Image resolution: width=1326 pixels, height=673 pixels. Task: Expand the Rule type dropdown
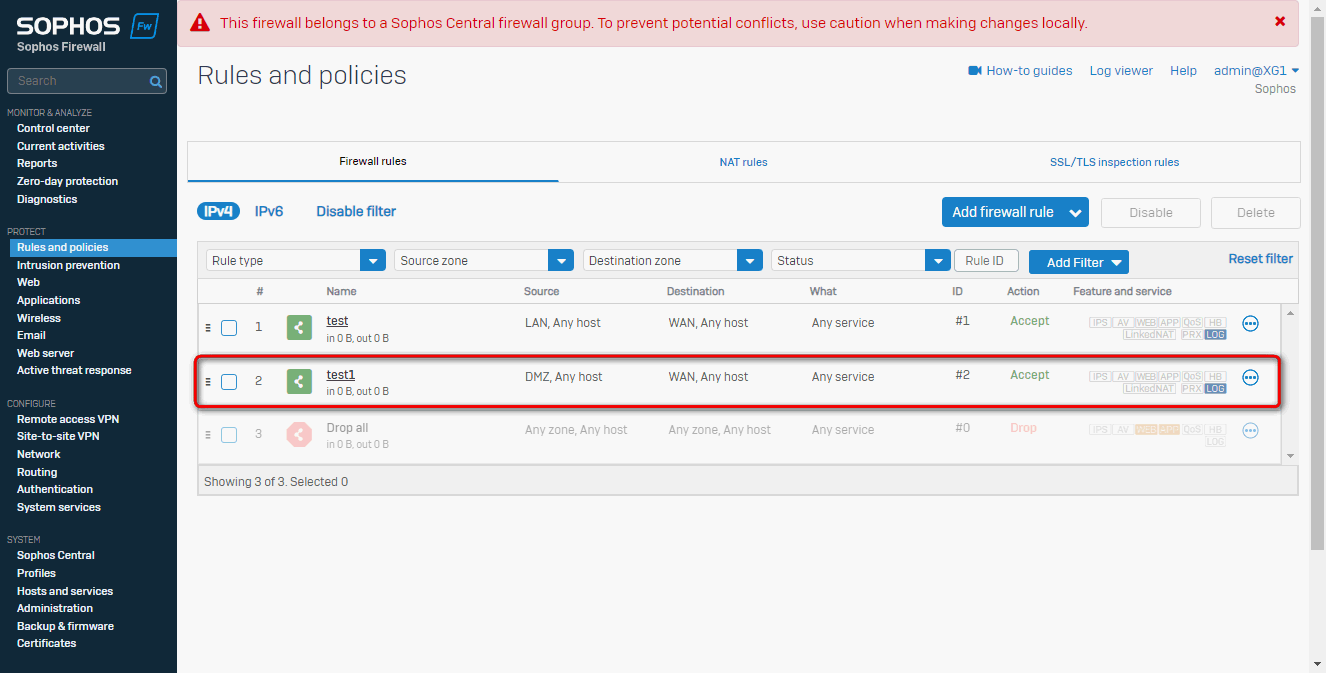[372, 261]
